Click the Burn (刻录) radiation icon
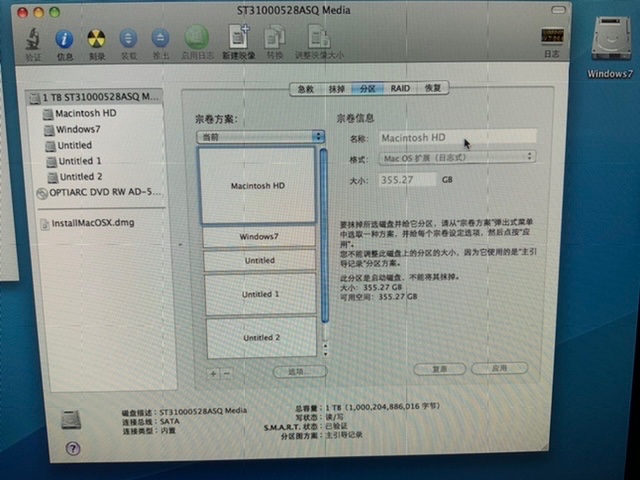 (96, 39)
